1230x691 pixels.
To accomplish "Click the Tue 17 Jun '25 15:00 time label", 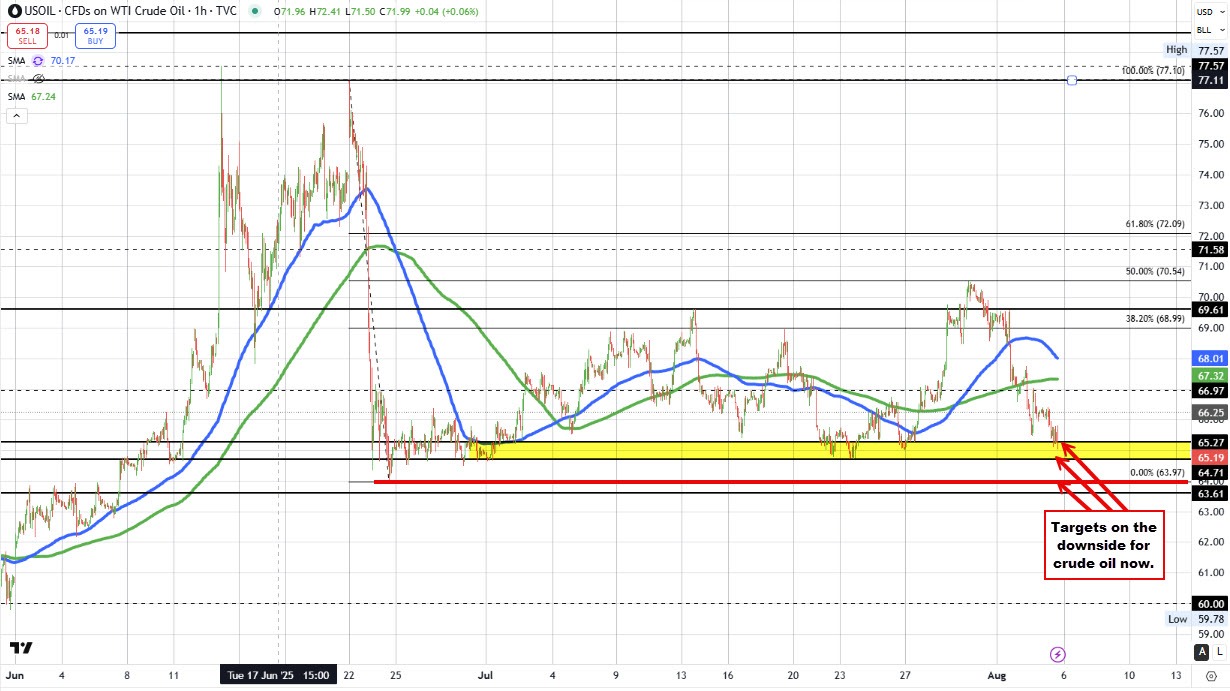I will point(276,676).
